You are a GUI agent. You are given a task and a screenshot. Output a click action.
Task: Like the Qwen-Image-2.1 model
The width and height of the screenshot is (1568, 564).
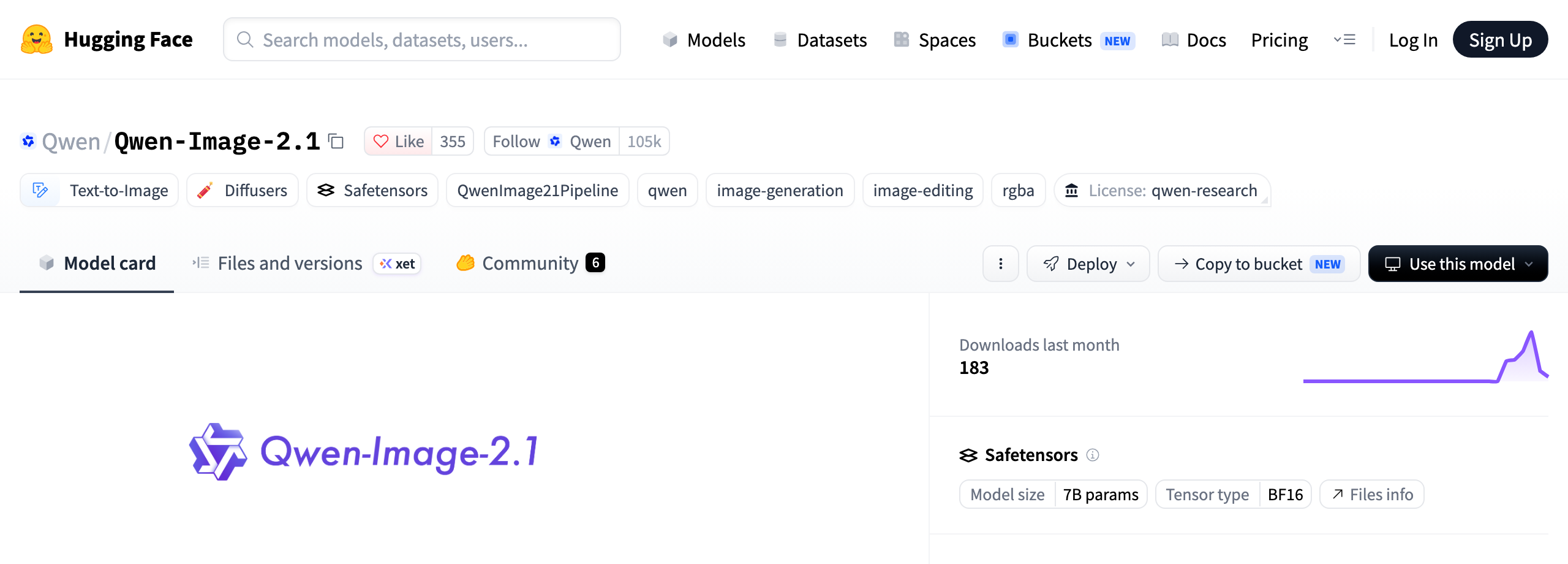point(399,142)
